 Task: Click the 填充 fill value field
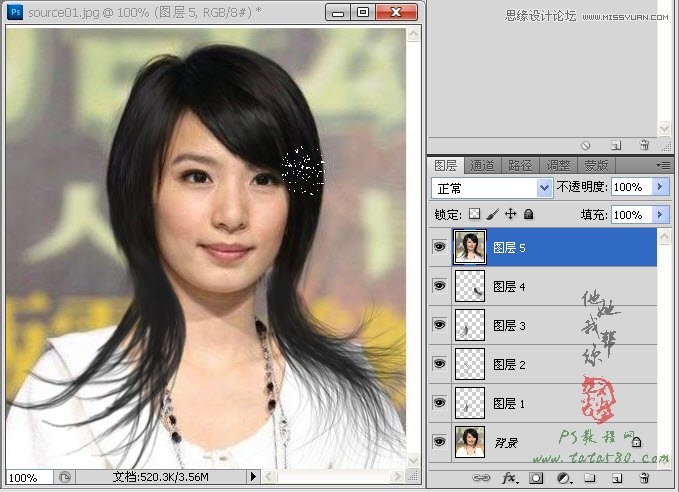point(632,214)
